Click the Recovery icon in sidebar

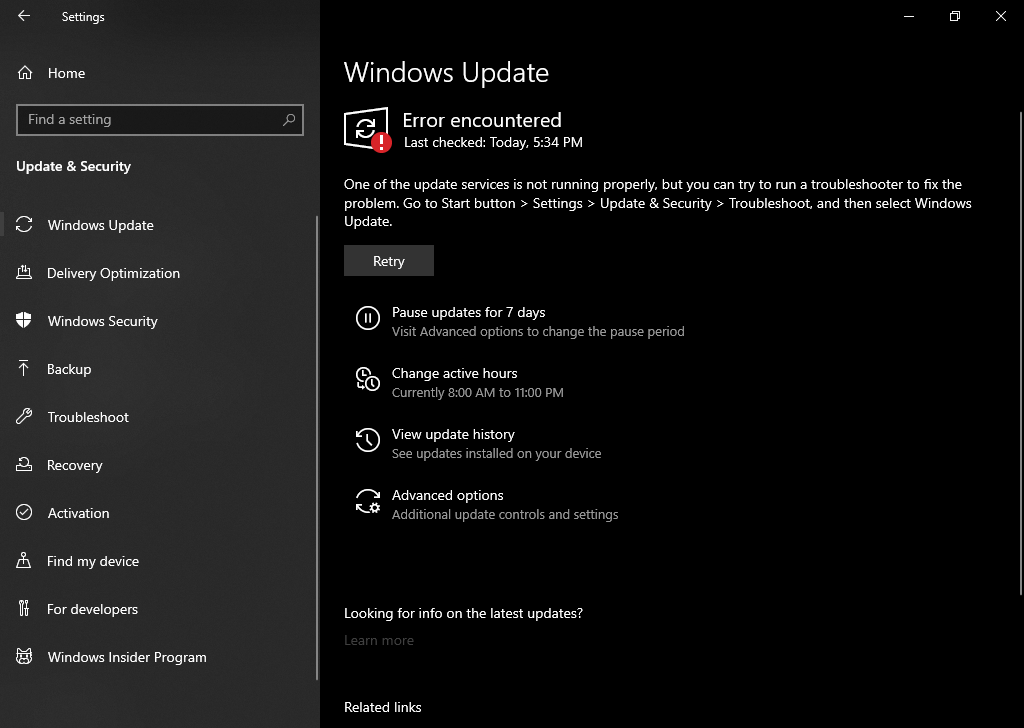pyautogui.click(x=24, y=464)
